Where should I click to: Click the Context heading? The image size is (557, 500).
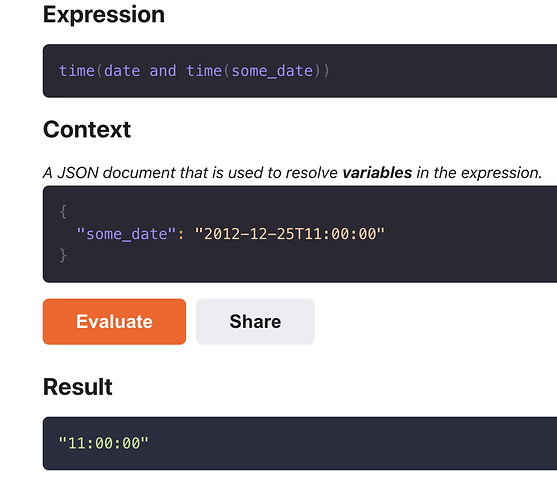(87, 129)
